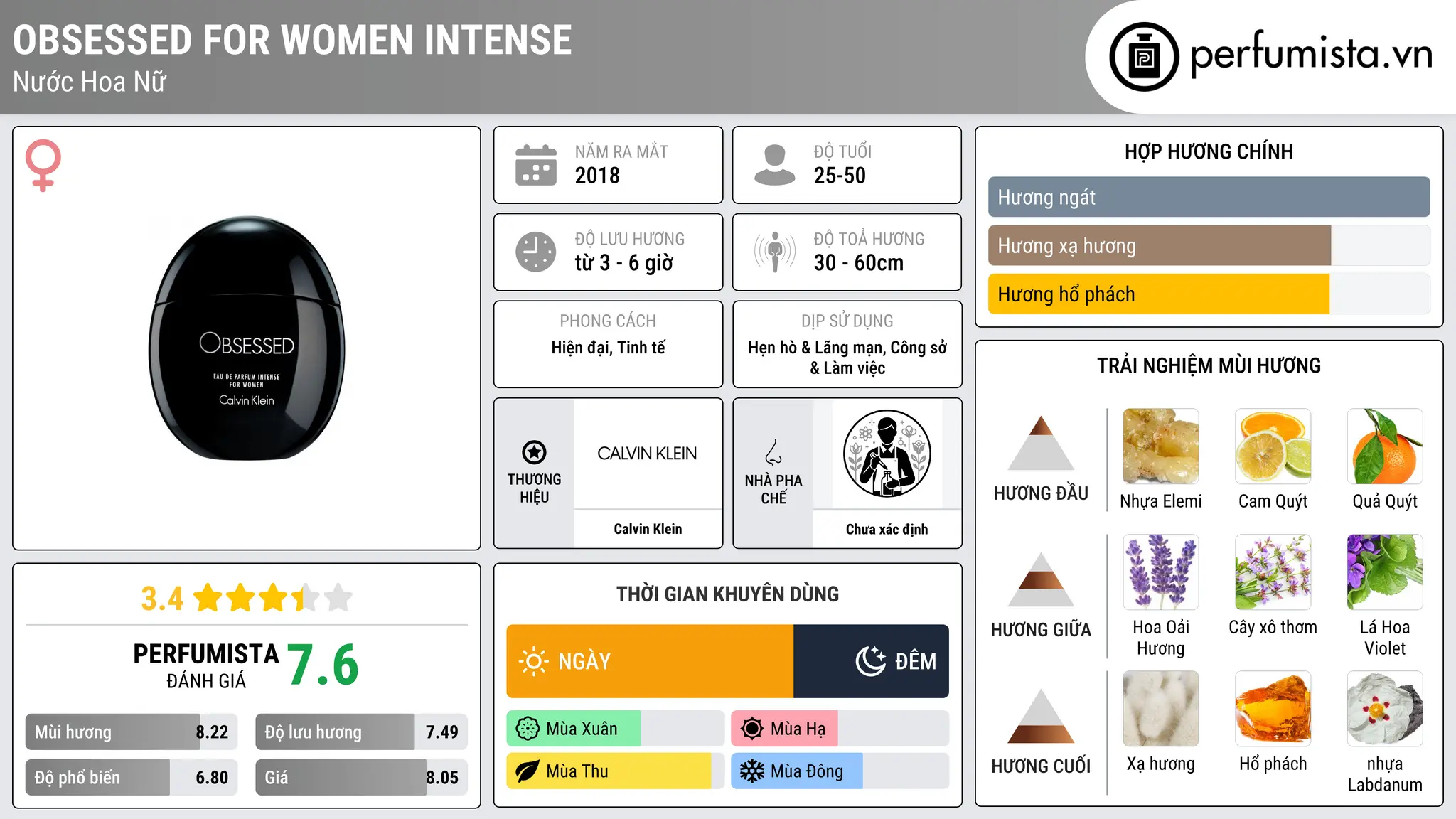Image resolution: width=1456 pixels, height=819 pixels.
Task: Click the TRẢI NGHIỆM MÙI HƯƠNG heading
Action: [1209, 365]
